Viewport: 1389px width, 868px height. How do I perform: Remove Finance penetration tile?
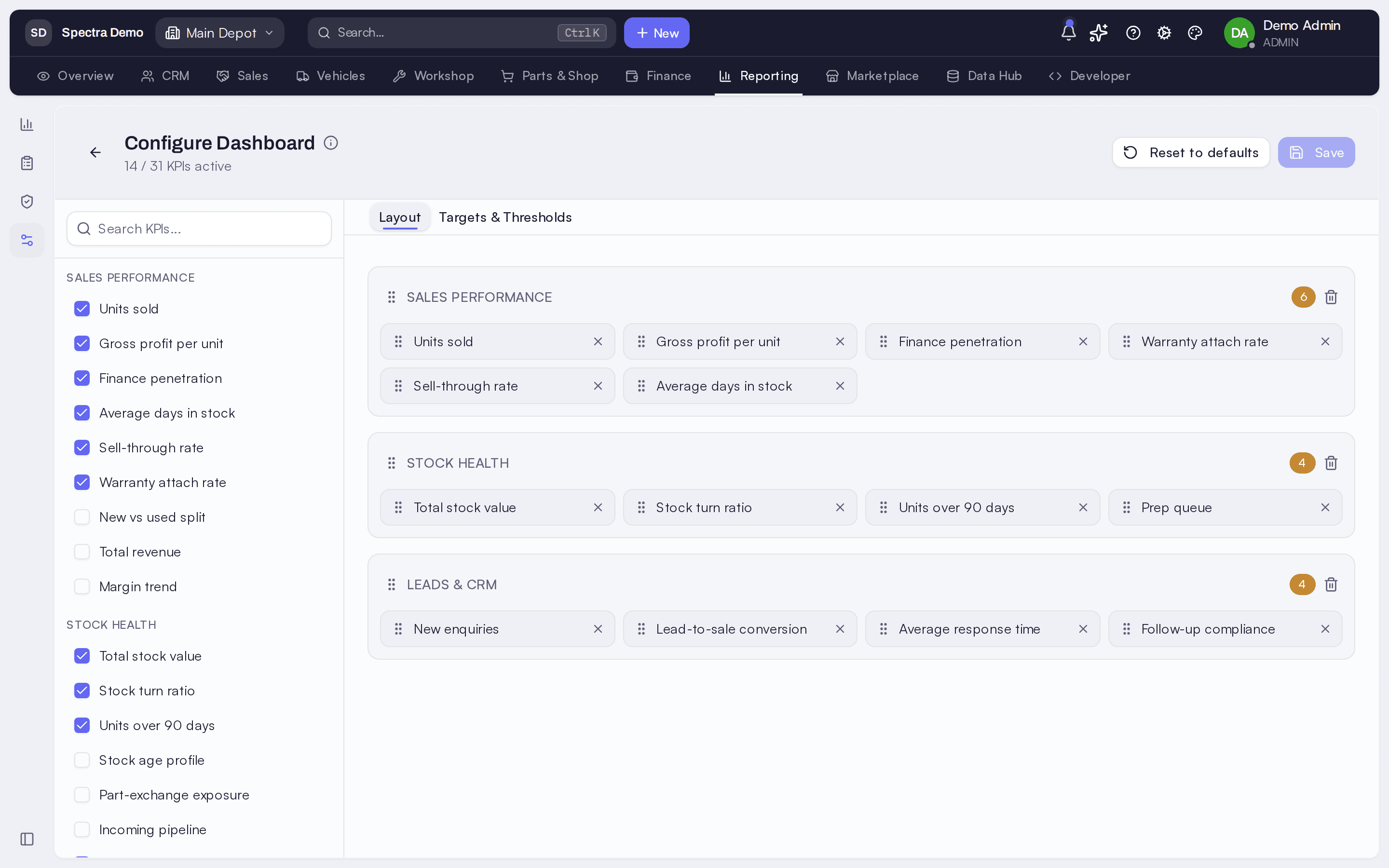click(1082, 341)
